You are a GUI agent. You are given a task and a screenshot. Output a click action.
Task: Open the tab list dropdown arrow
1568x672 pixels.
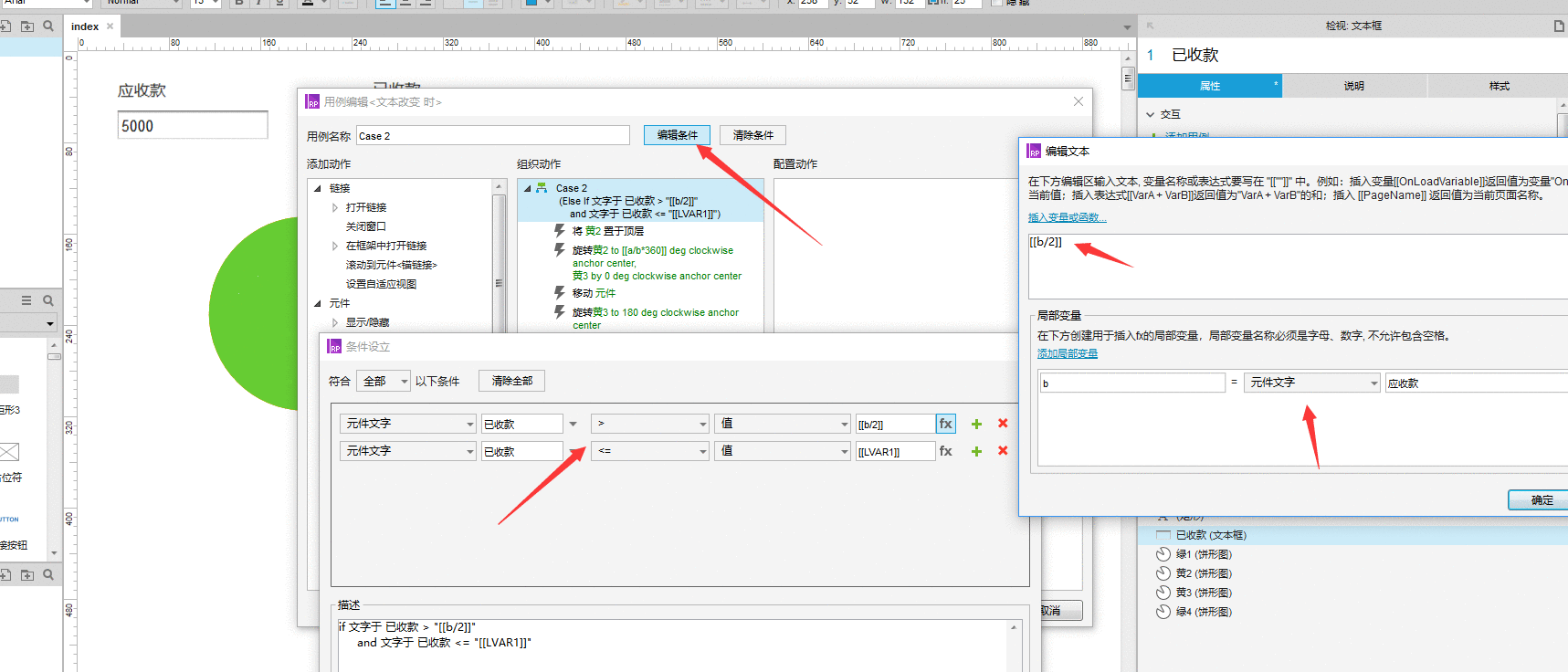pos(1127,27)
